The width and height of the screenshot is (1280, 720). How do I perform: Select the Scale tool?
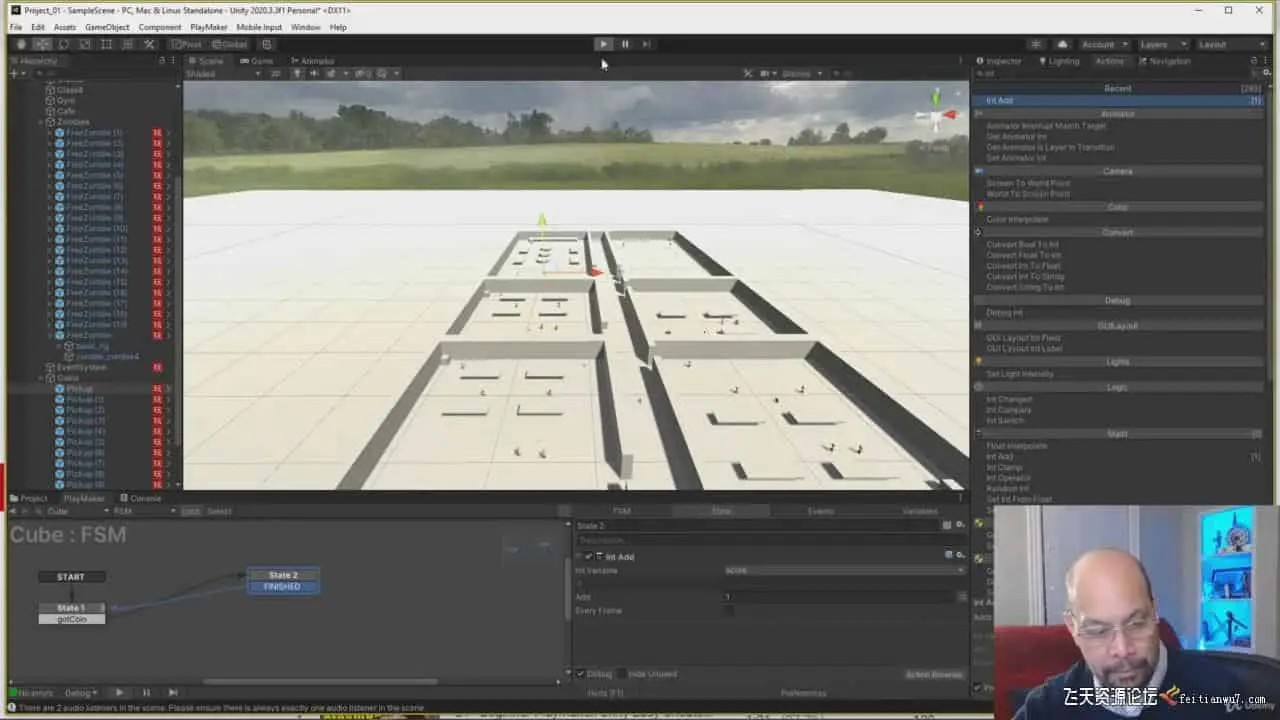click(85, 44)
